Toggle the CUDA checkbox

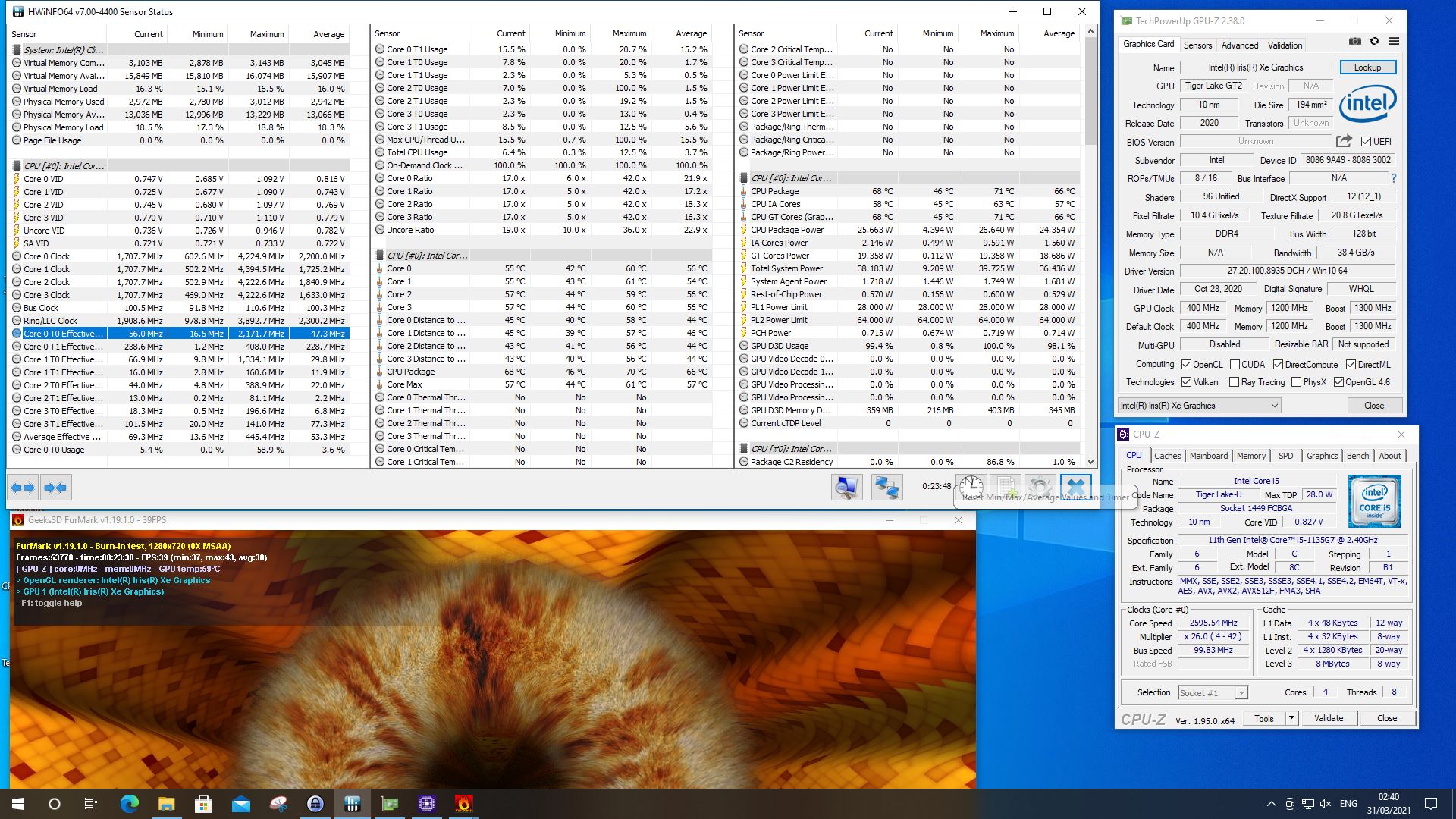click(x=1235, y=365)
